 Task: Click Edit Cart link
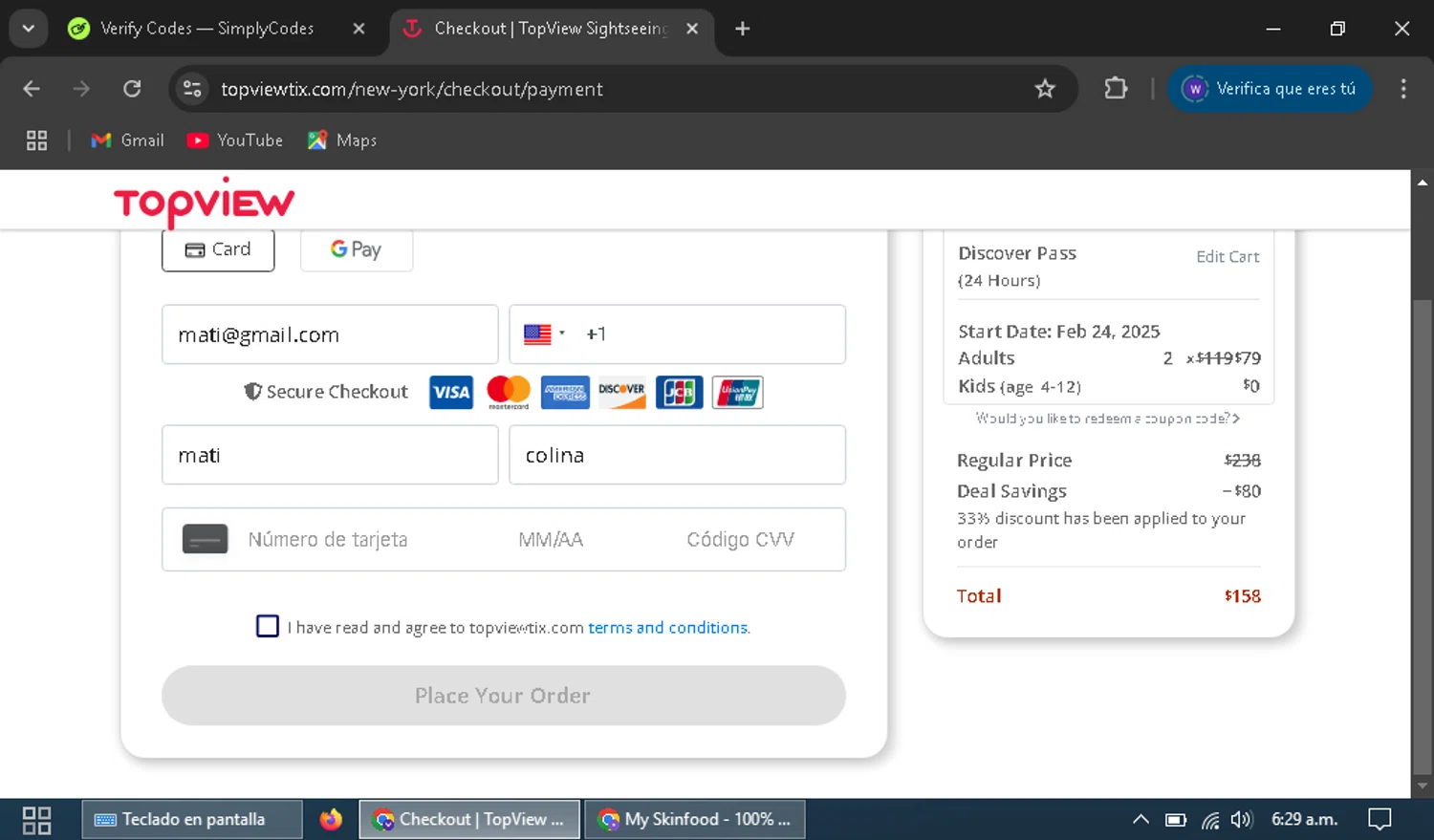pos(1228,256)
